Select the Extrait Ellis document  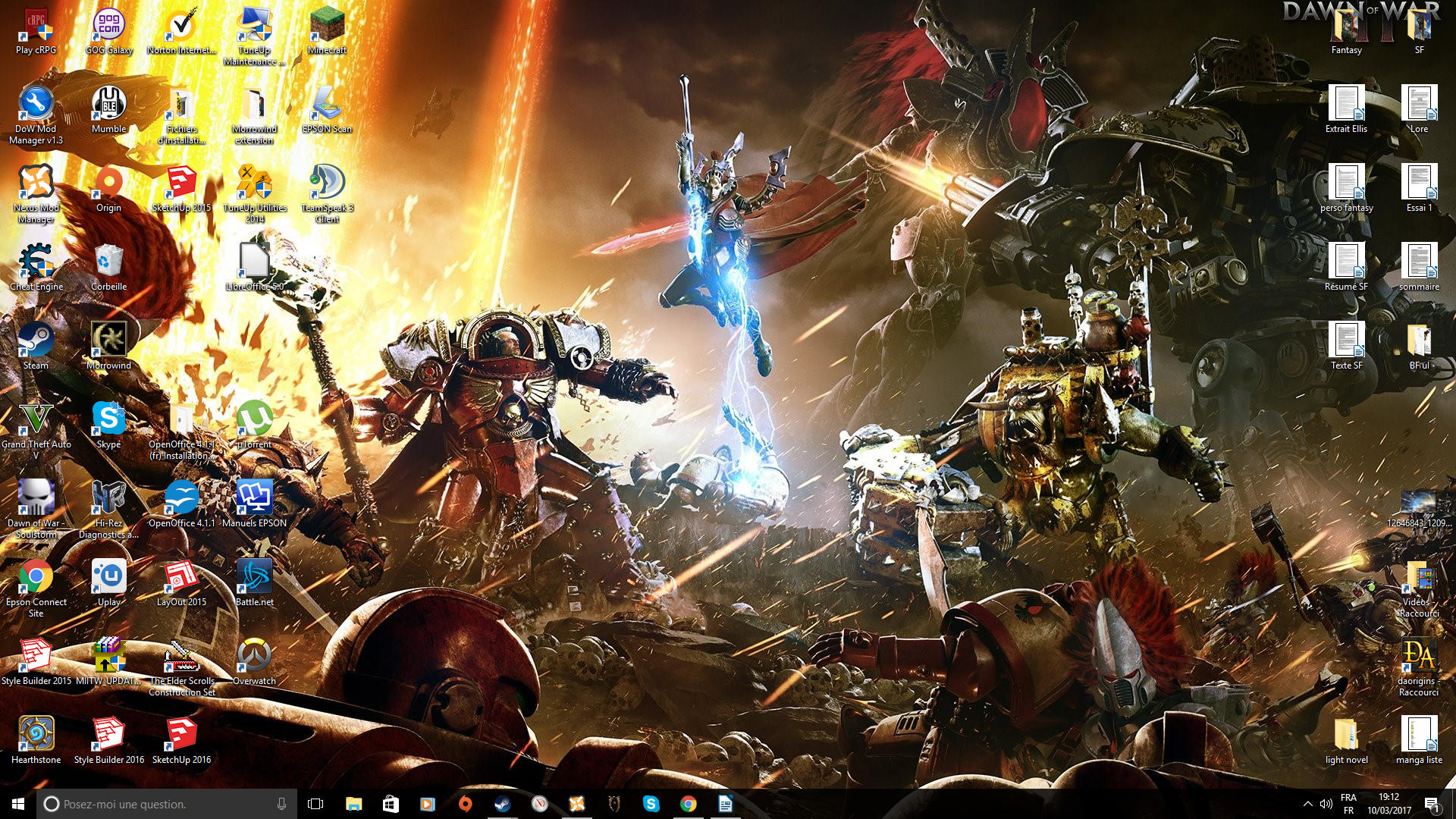click(1346, 110)
